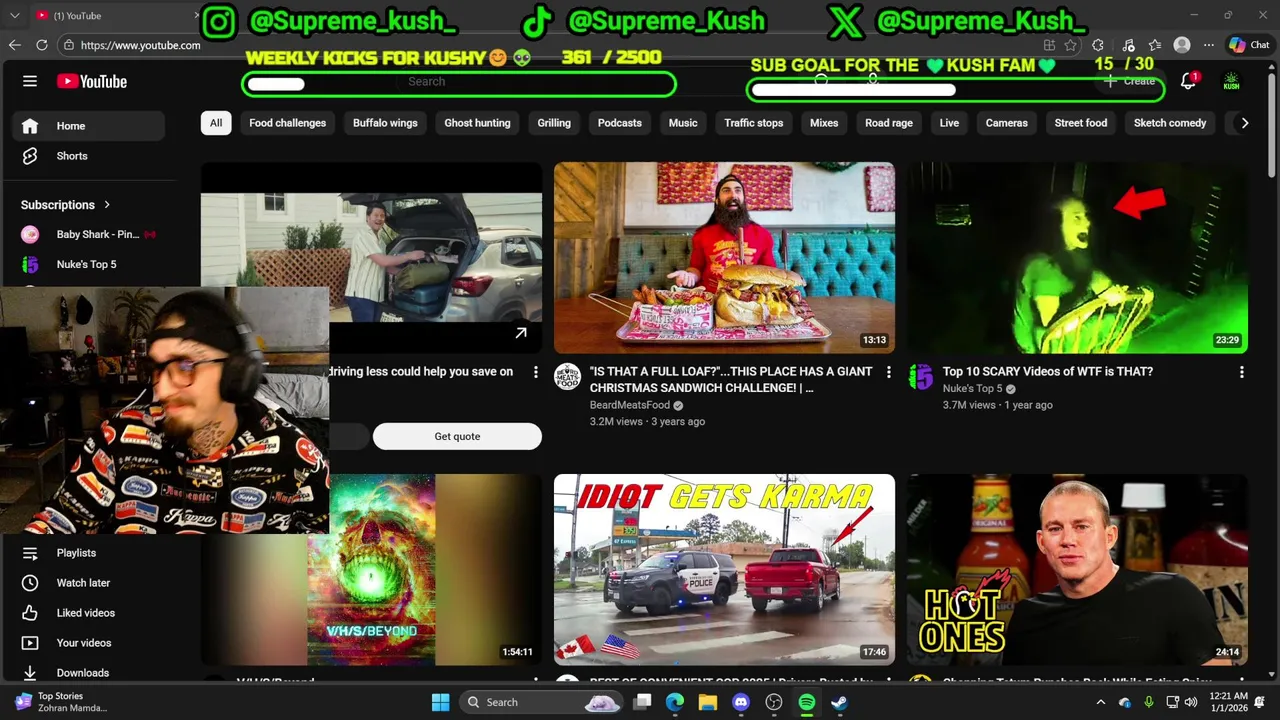Open the browser profile icon
This screenshot has height=720, width=1280.
tap(1182, 45)
